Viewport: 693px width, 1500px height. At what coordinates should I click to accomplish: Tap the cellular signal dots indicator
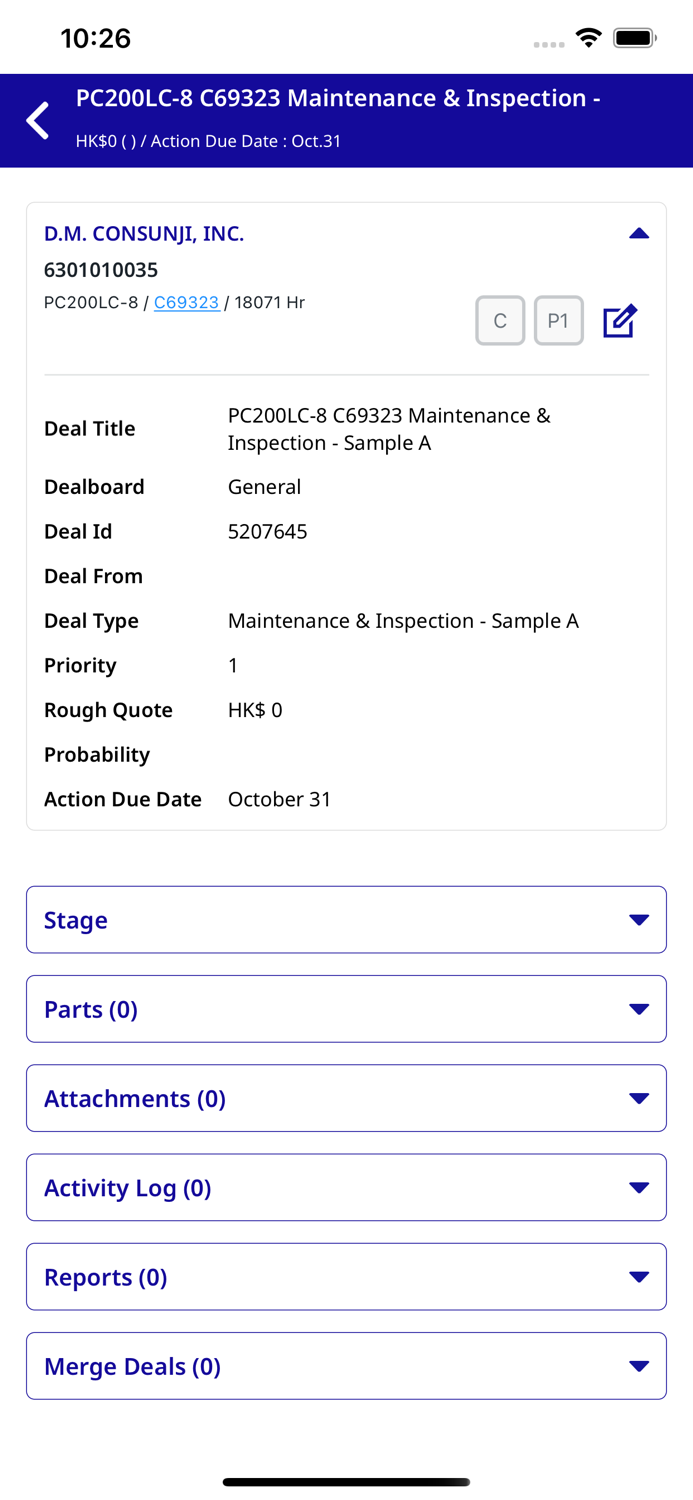coord(549,44)
